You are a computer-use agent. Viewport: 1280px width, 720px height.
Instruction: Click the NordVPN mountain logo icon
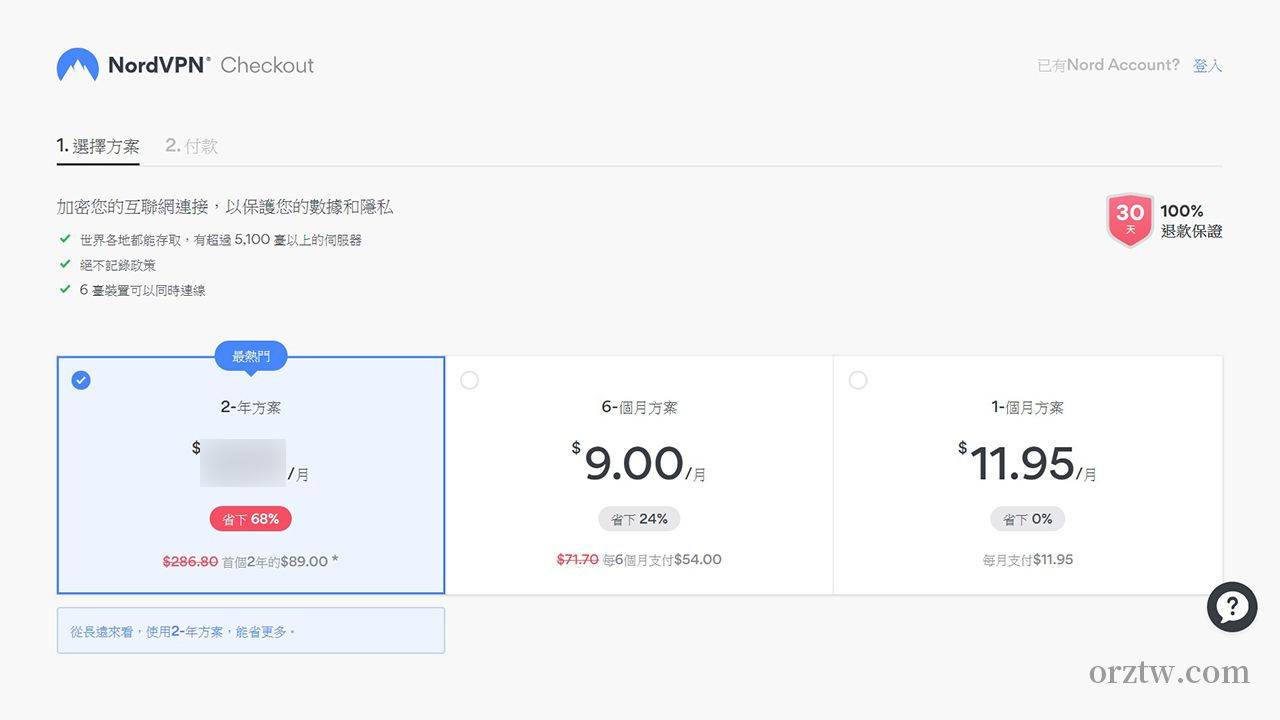pos(78,65)
